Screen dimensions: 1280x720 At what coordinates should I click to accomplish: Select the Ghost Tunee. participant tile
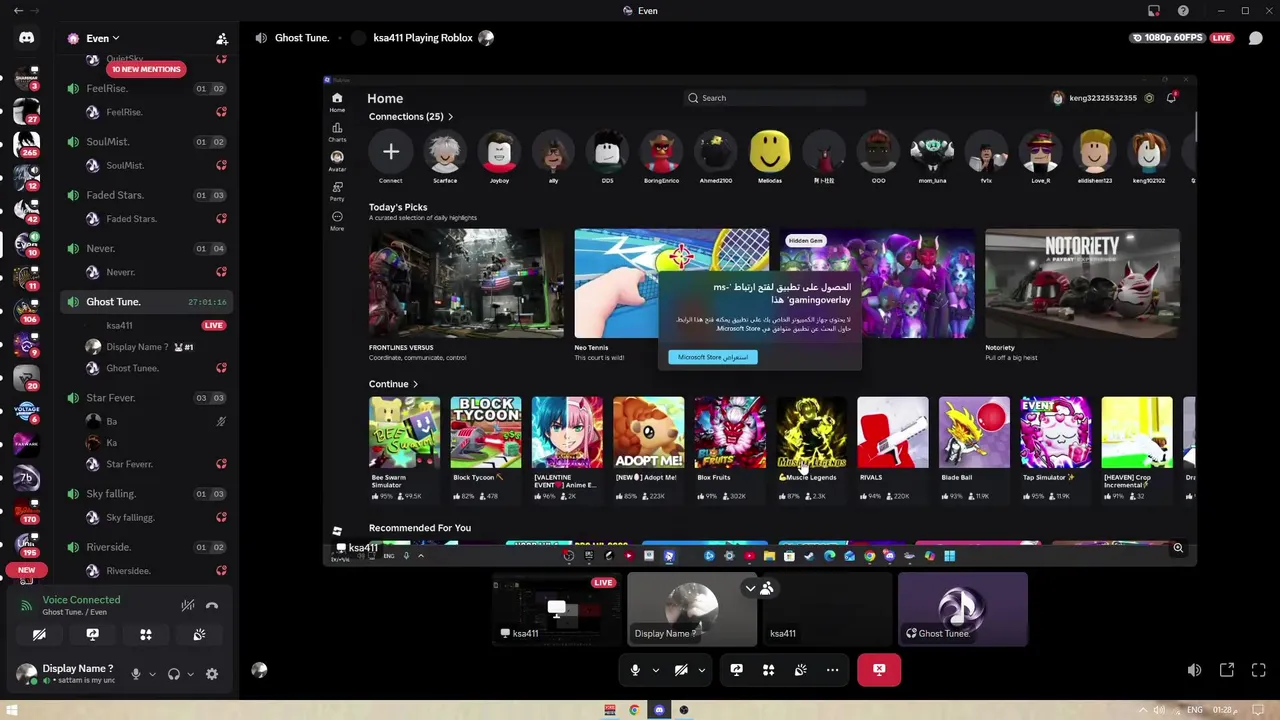click(x=962, y=608)
